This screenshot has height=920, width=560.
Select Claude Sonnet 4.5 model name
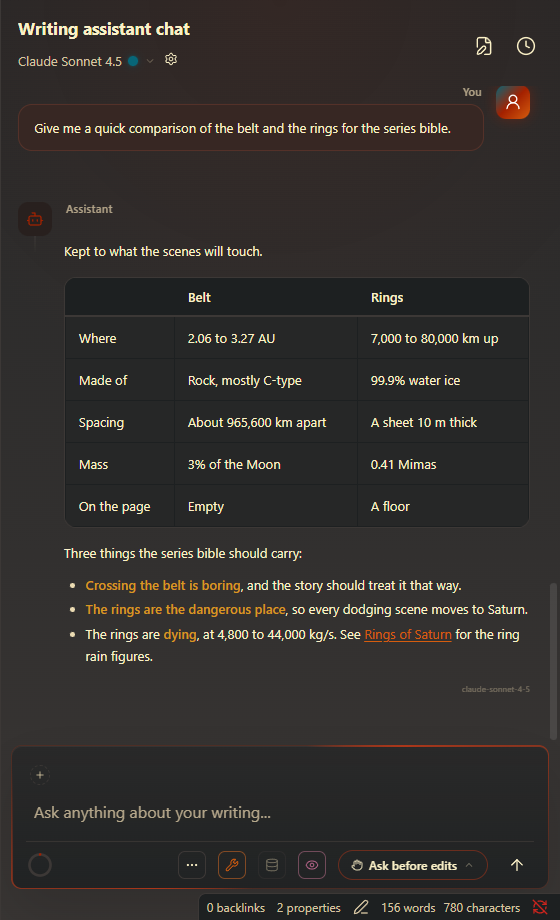click(70, 61)
